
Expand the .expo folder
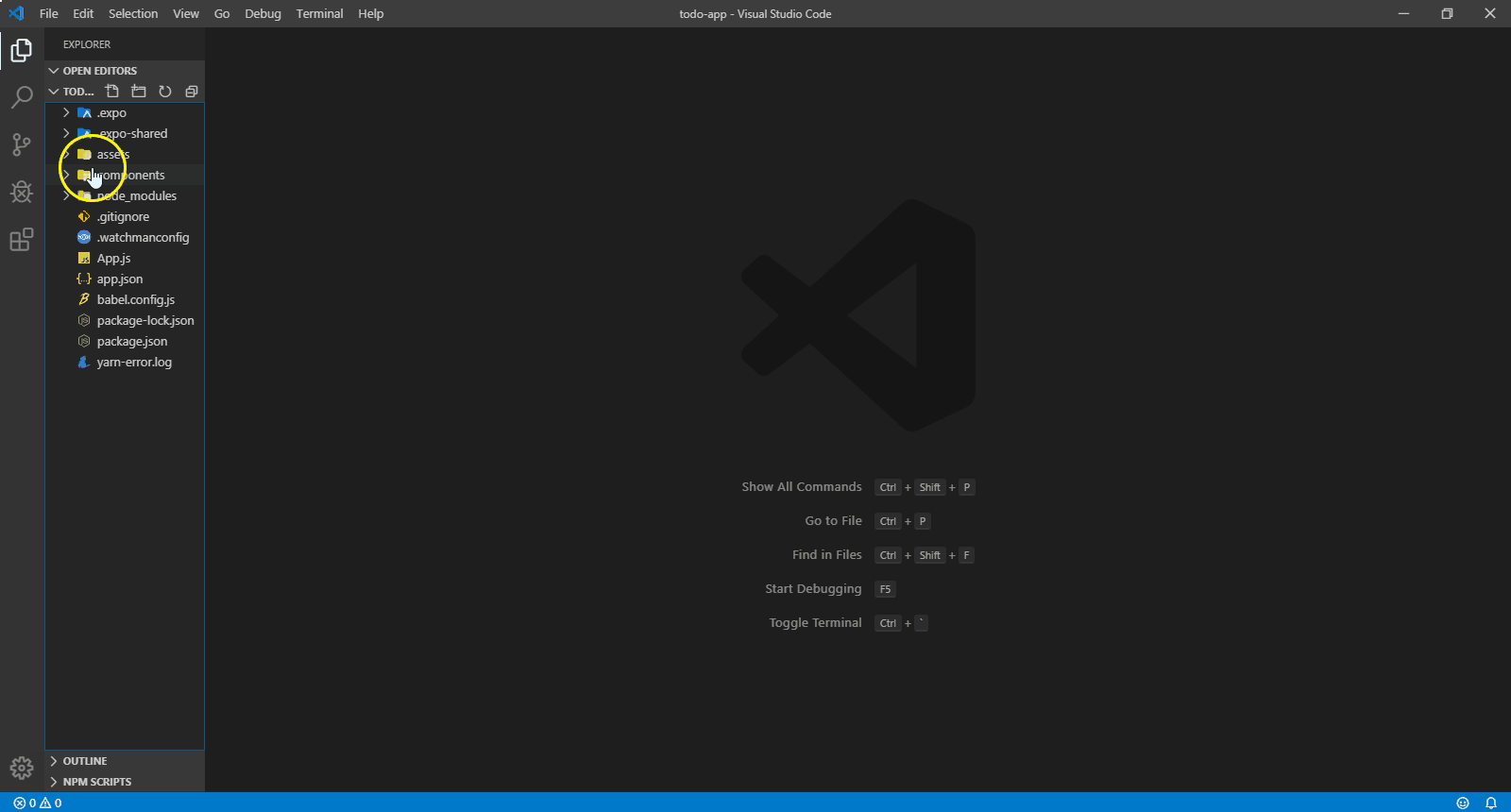point(111,112)
